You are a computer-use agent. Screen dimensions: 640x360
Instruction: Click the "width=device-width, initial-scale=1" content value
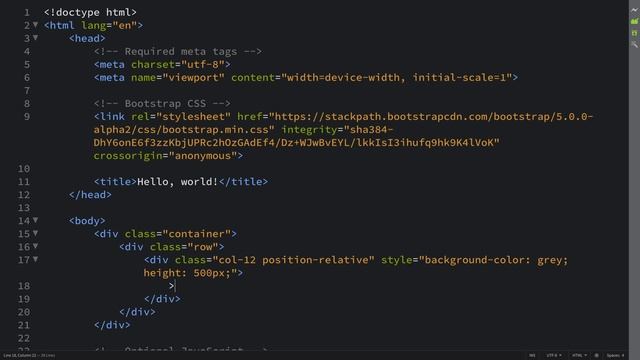click(396, 78)
